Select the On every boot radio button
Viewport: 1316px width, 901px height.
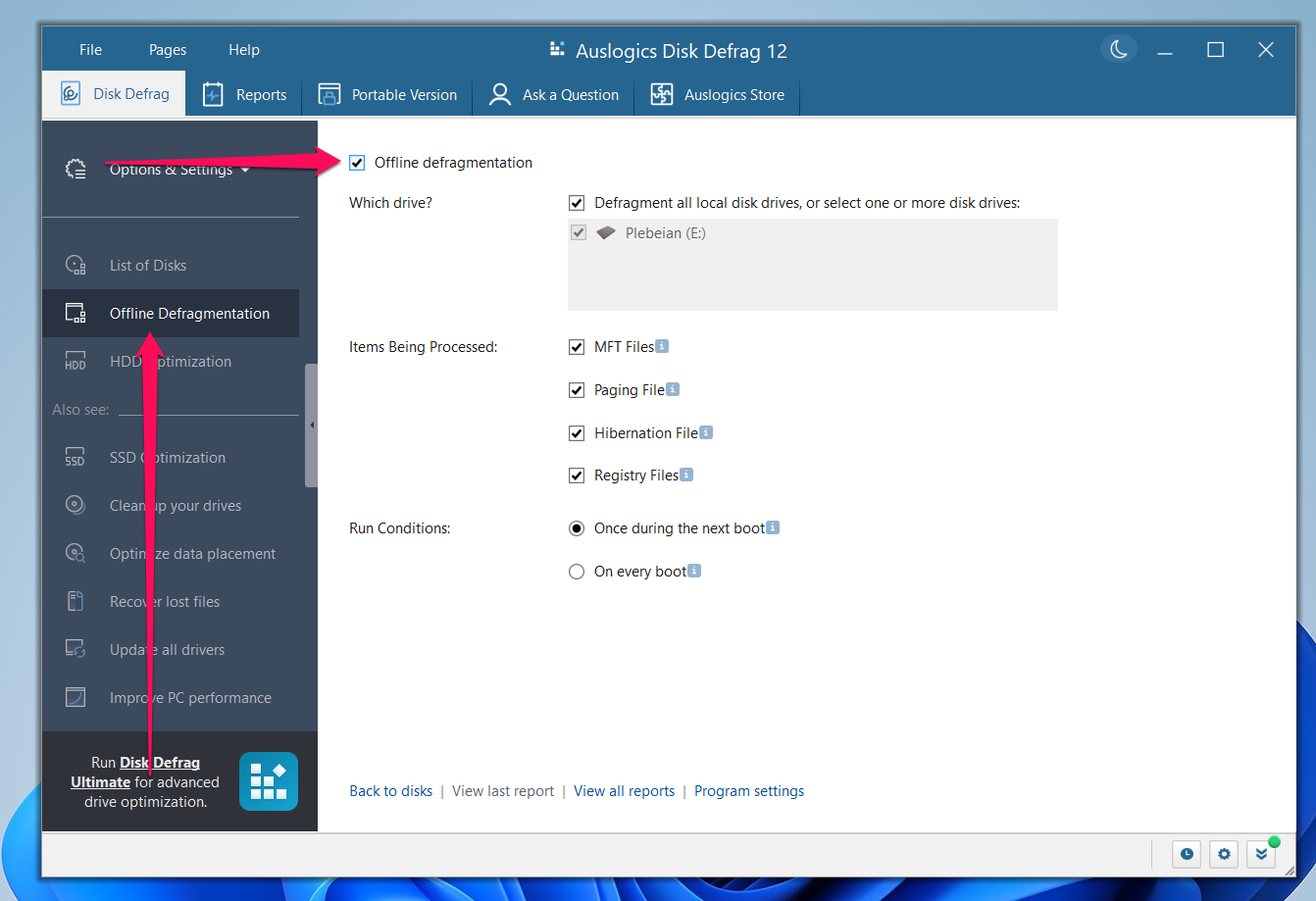(x=577, y=571)
